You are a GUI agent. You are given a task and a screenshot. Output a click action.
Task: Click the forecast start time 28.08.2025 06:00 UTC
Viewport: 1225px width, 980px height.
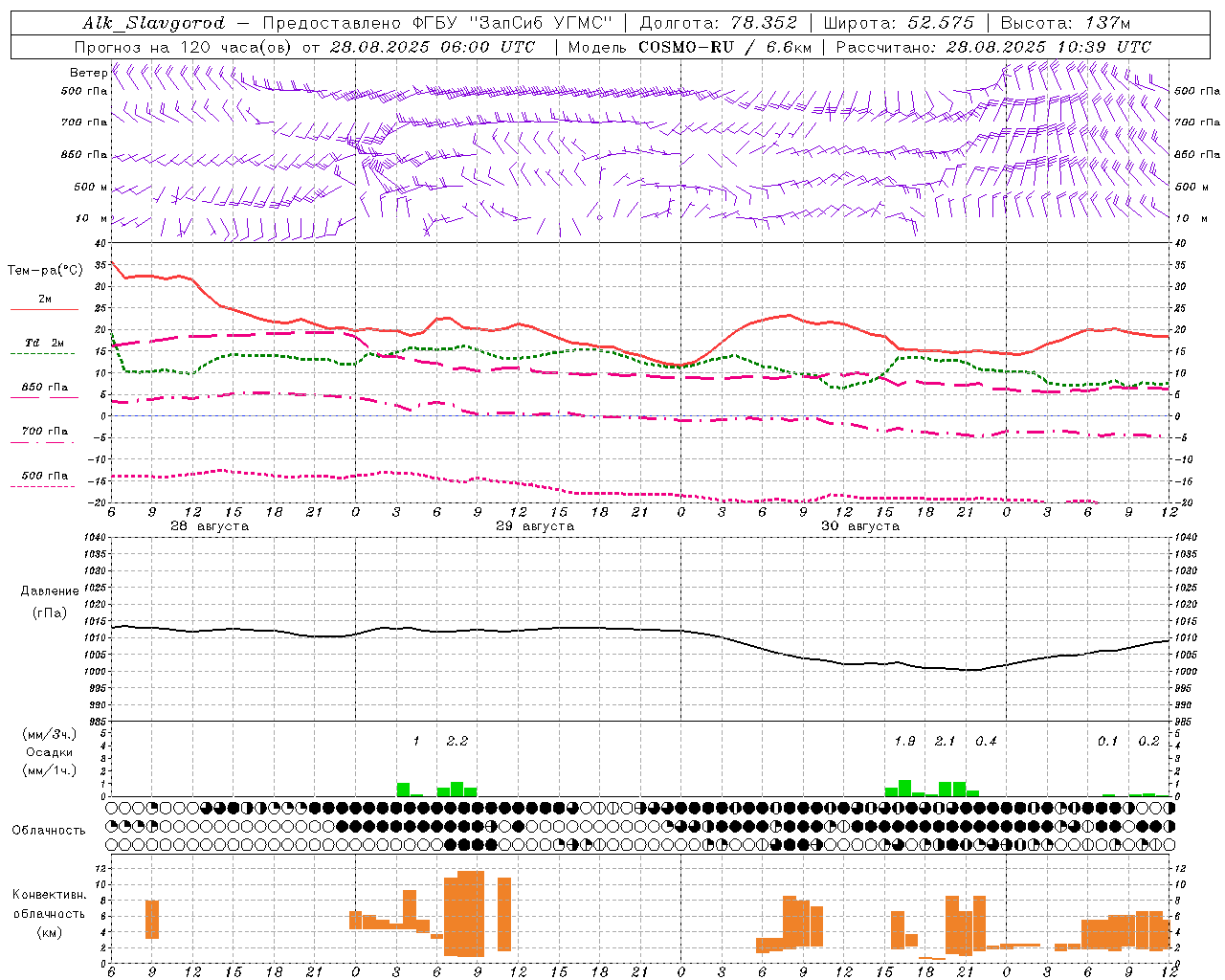pos(432,47)
